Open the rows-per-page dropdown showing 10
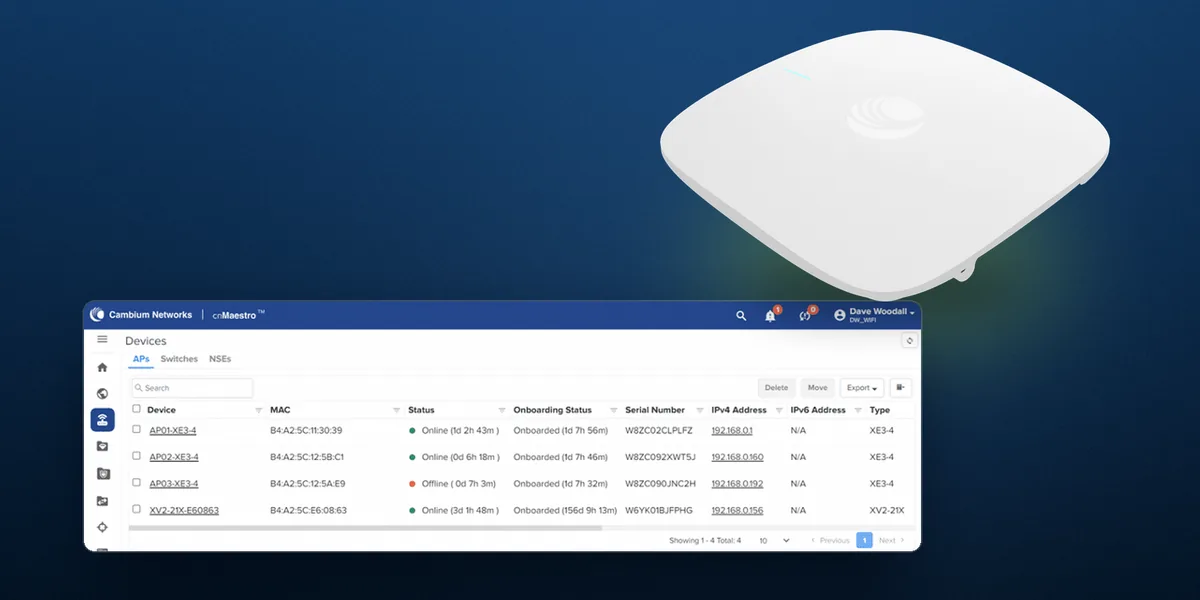This screenshot has width=1200, height=600. [774, 540]
